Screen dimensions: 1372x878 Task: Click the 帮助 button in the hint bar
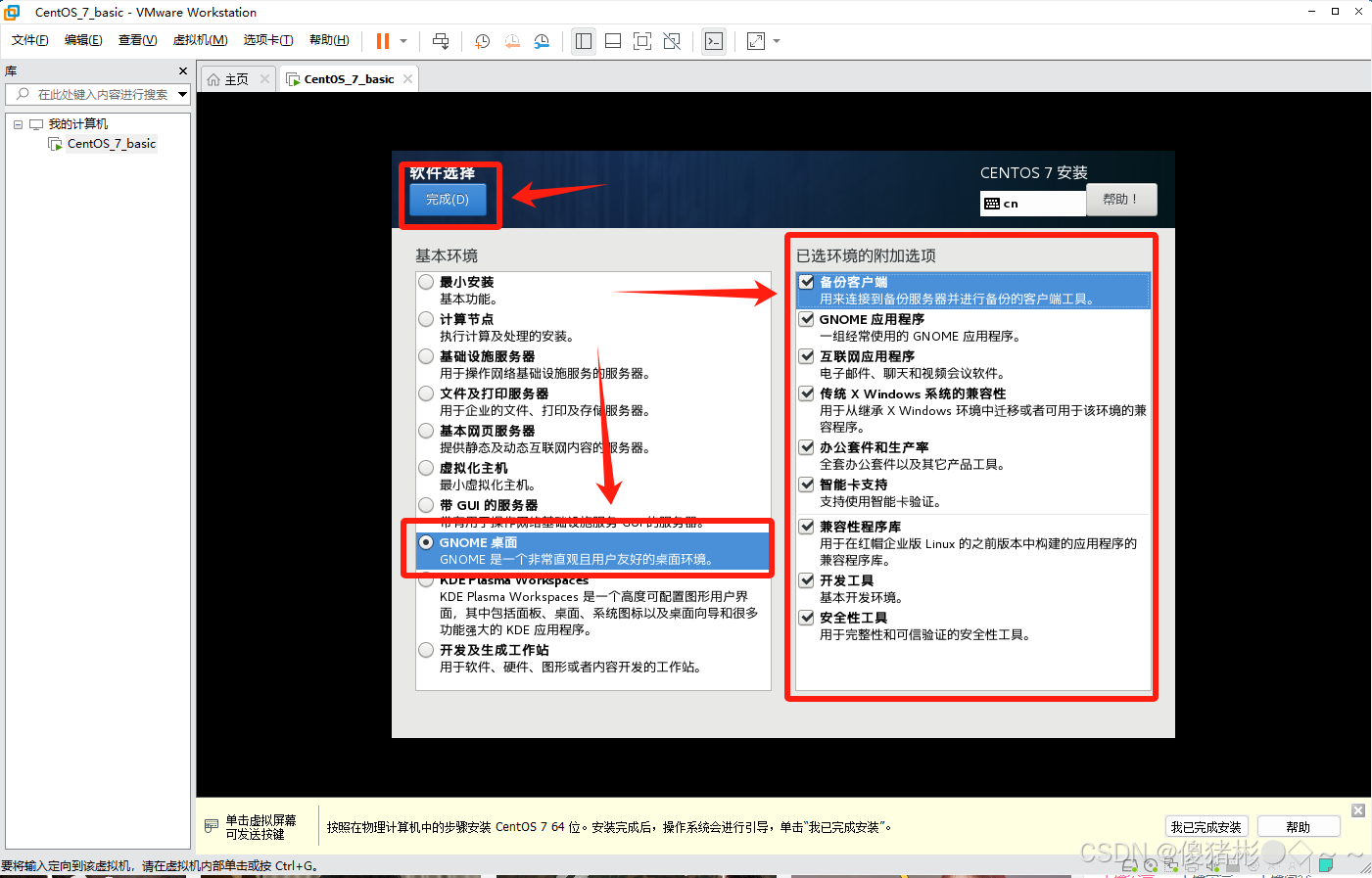tap(1299, 827)
